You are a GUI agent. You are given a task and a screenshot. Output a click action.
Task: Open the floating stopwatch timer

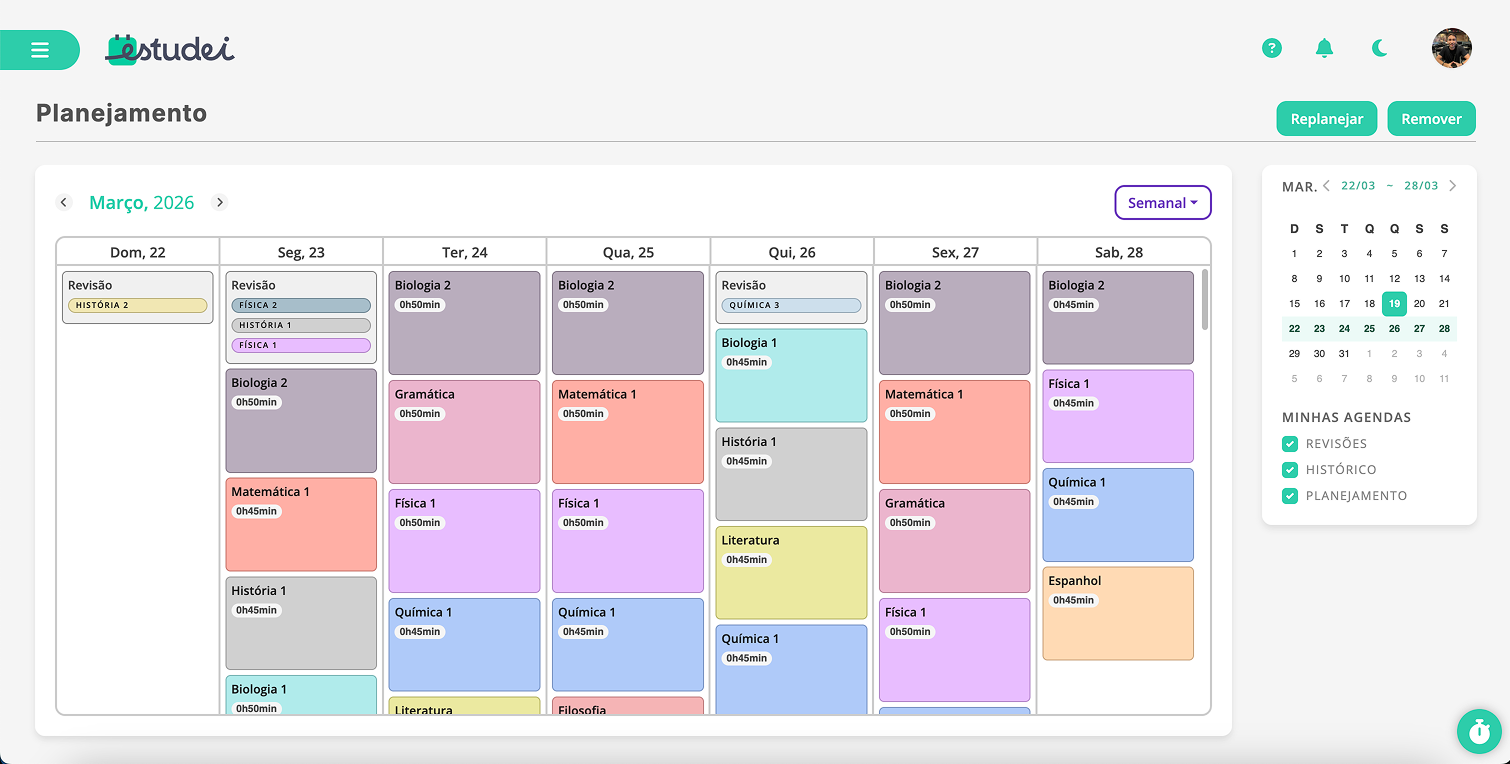pyautogui.click(x=1480, y=731)
